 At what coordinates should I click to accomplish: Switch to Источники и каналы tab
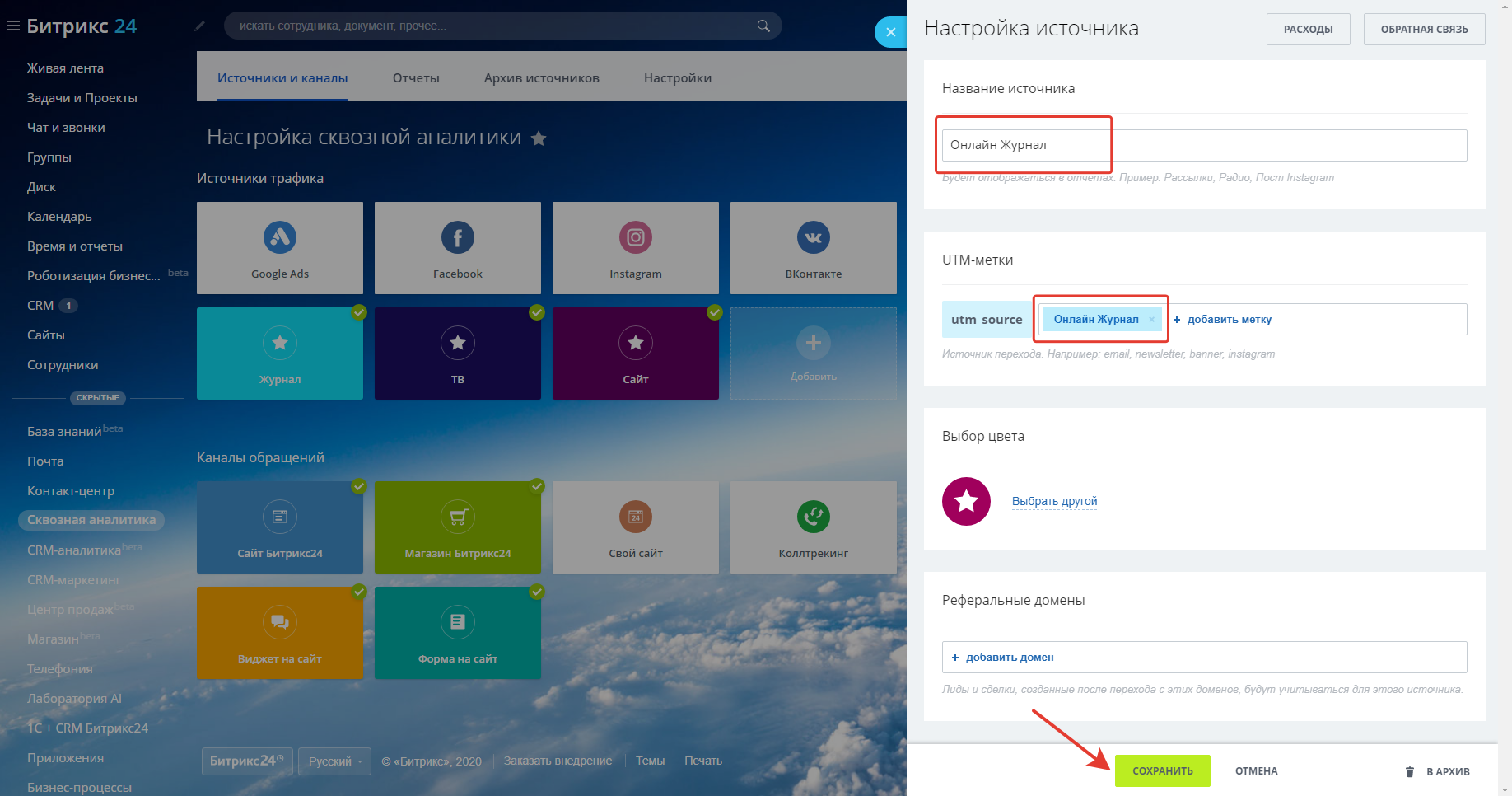click(282, 78)
